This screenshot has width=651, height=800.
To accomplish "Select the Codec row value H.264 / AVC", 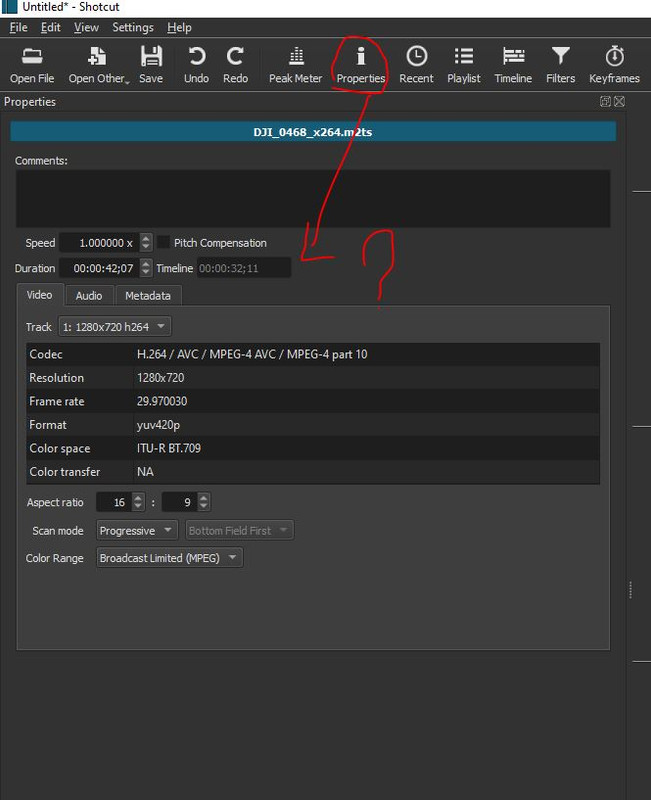I will pos(252,355).
